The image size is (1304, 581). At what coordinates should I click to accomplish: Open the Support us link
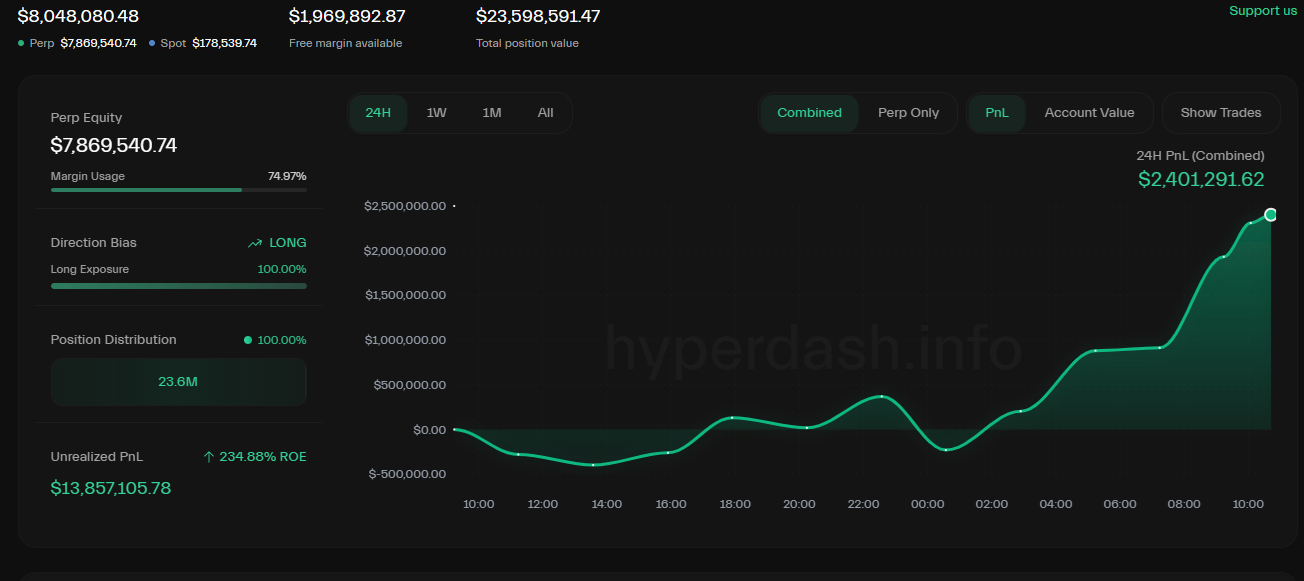tap(1262, 11)
